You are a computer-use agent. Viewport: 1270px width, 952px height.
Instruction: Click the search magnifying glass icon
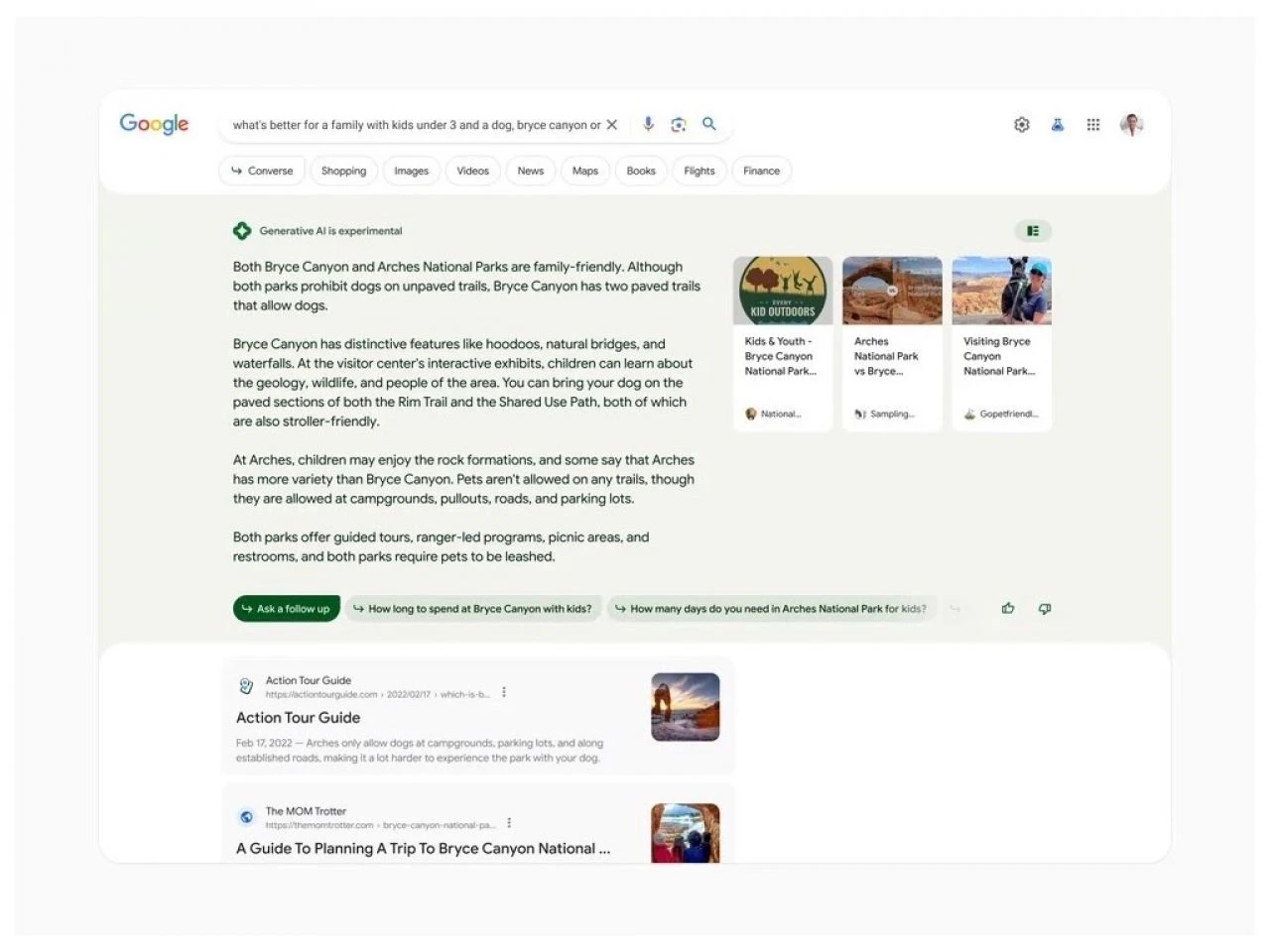coord(708,124)
